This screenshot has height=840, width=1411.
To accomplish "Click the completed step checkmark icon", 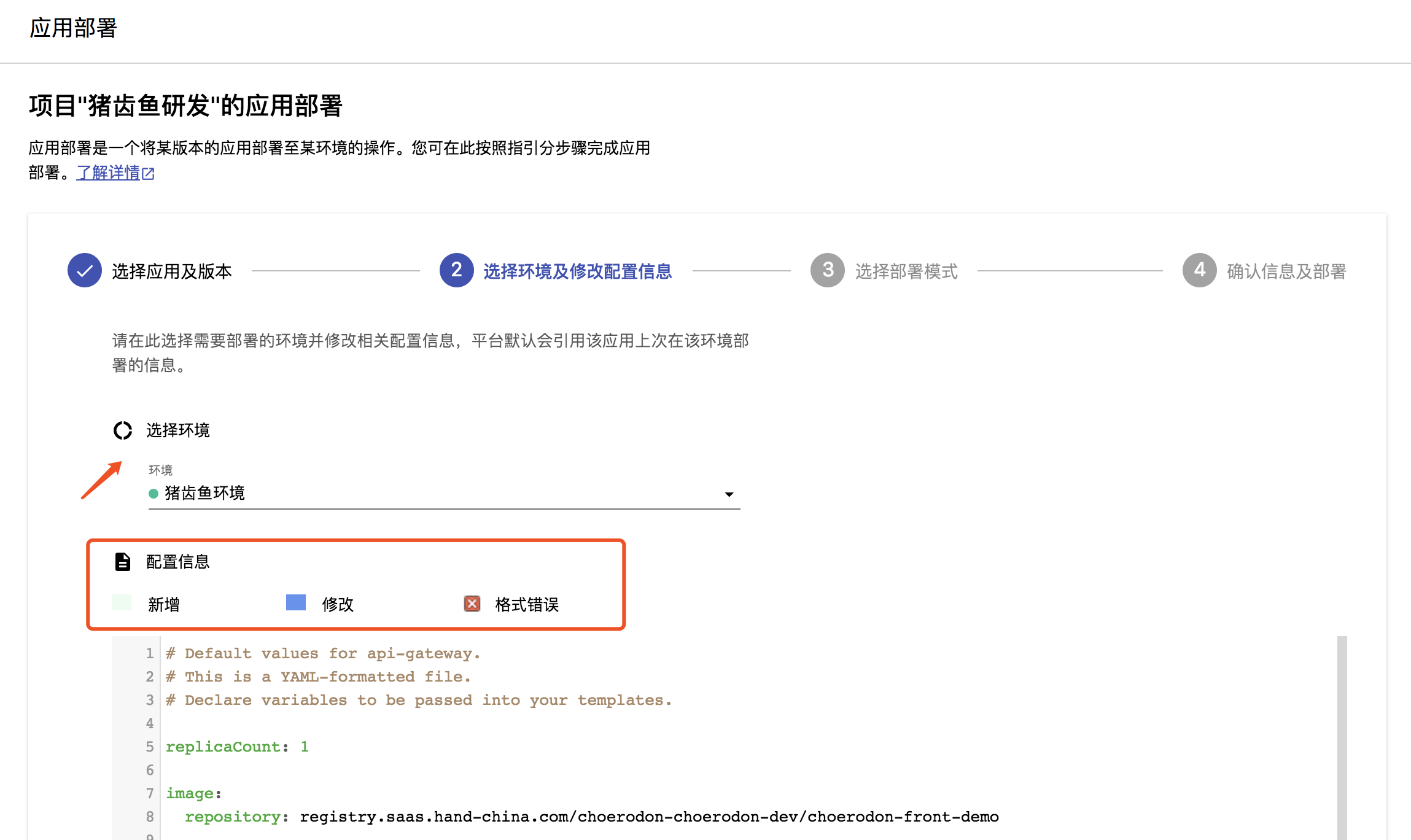I will [85, 270].
